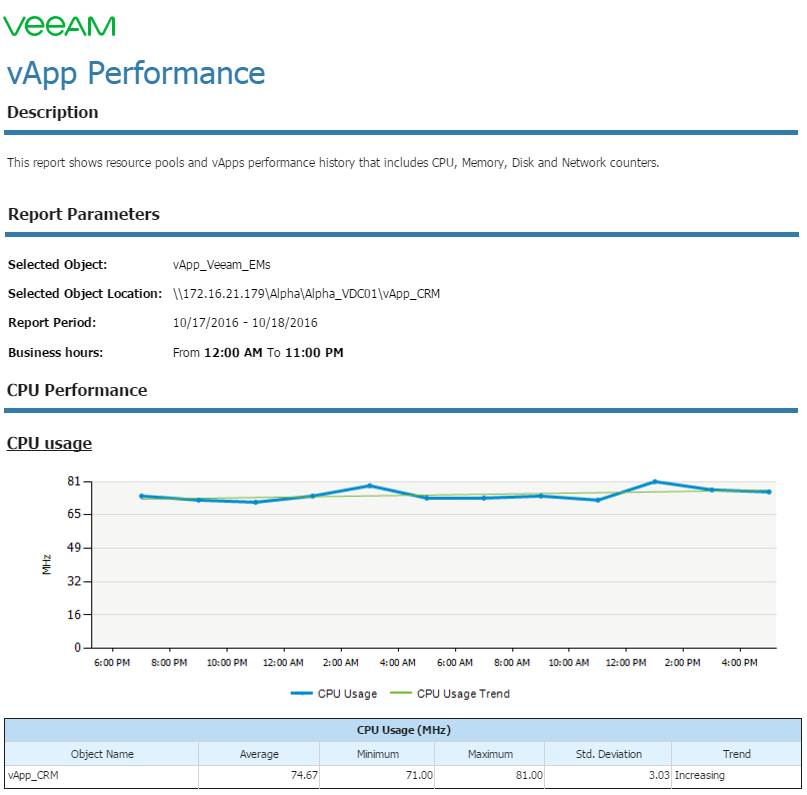
Task: Click the Veeam logo
Action: 59,26
